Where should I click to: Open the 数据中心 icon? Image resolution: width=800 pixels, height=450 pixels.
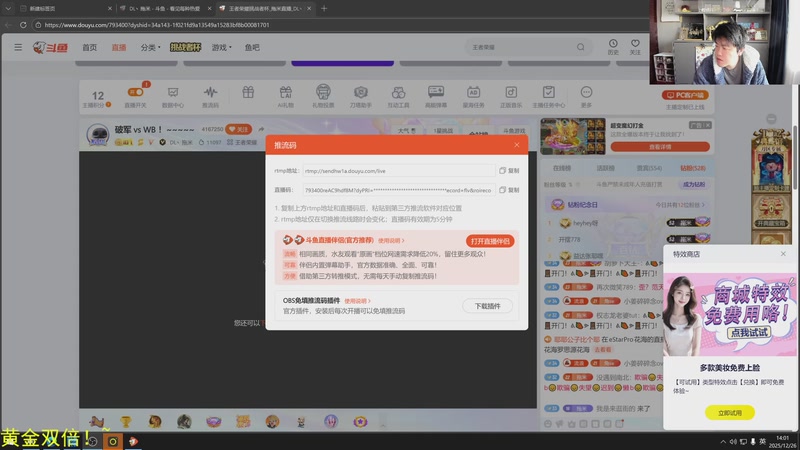tap(173, 97)
